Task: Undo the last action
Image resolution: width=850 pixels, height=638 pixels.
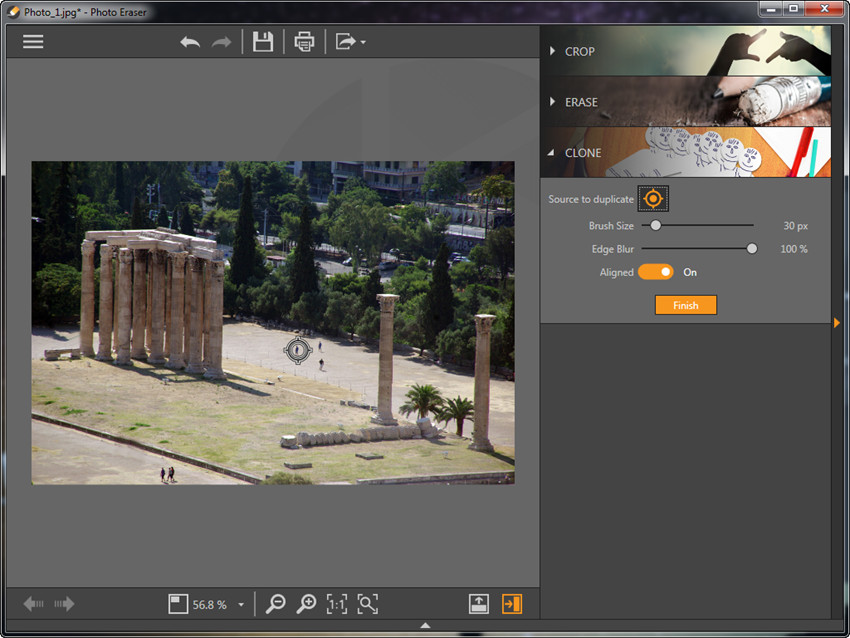Action: [190, 42]
